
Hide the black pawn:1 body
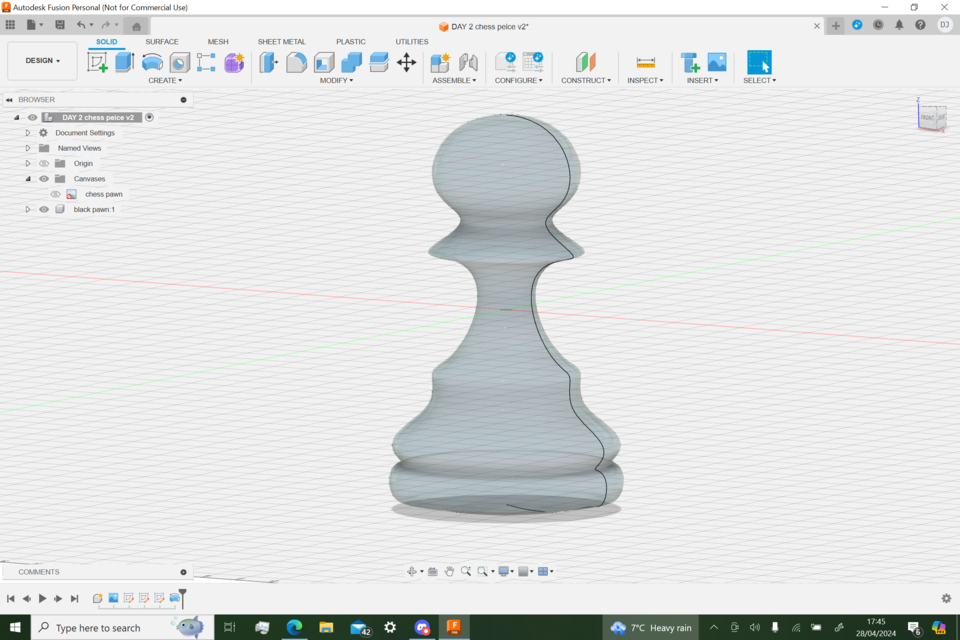[x=43, y=209]
